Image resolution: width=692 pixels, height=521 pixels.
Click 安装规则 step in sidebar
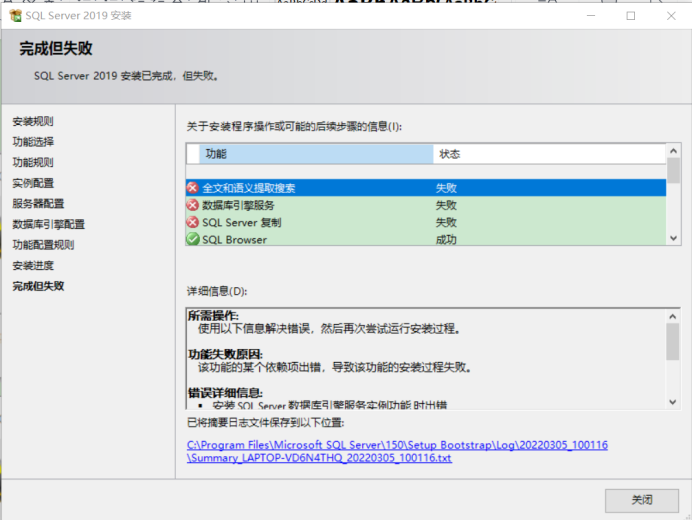coord(33,121)
